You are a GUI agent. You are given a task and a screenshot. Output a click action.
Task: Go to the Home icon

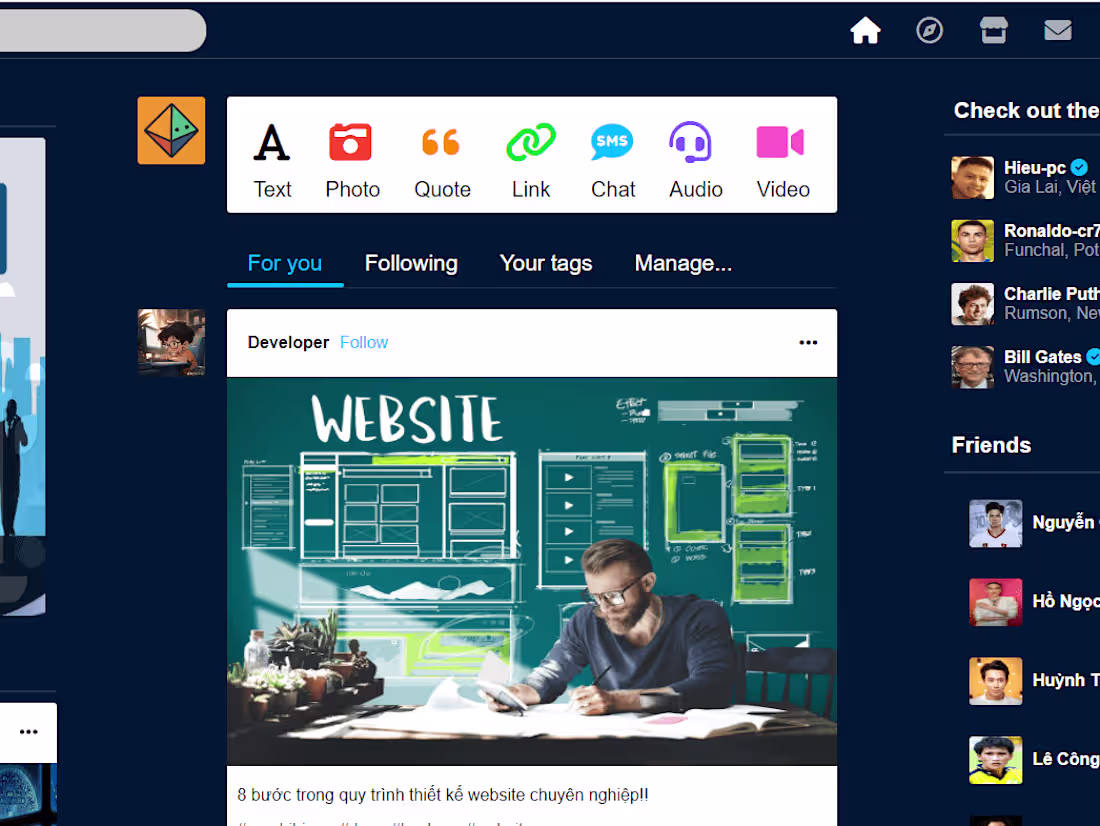(x=865, y=30)
